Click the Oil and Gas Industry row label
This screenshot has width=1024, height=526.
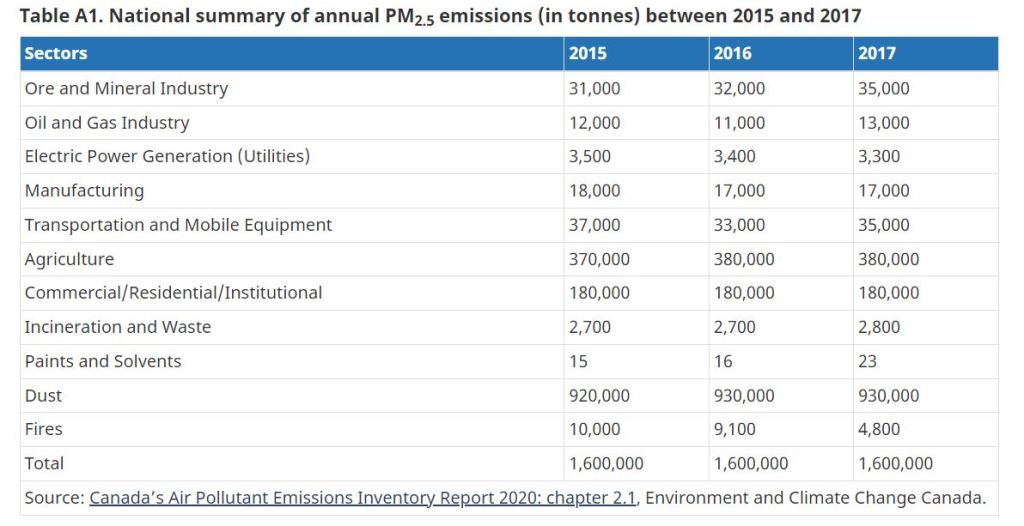pyautogui.click(x=107, y=123)
